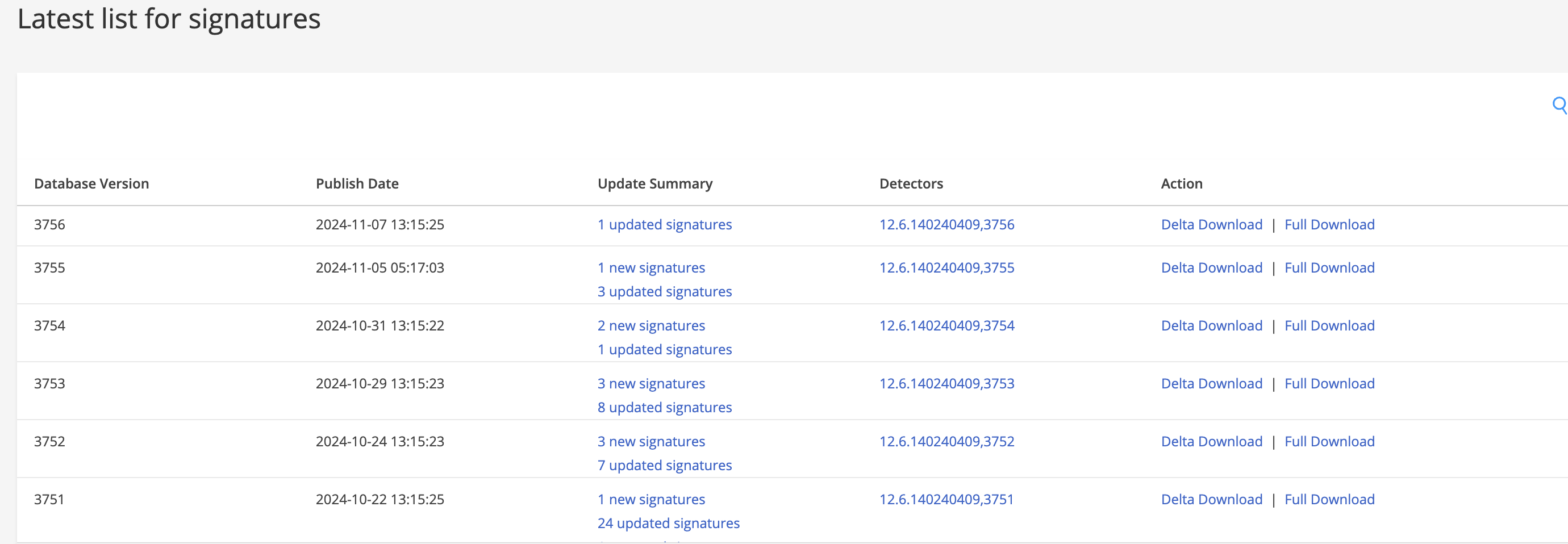Select database version 3756 cell
1568x544 pixels.
click(x=49, y=224)
